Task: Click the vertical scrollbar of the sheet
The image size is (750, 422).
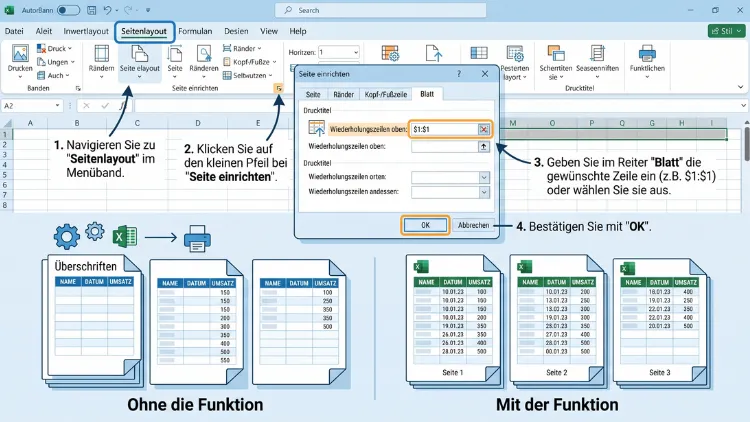Action: click(x=747, y=144)
